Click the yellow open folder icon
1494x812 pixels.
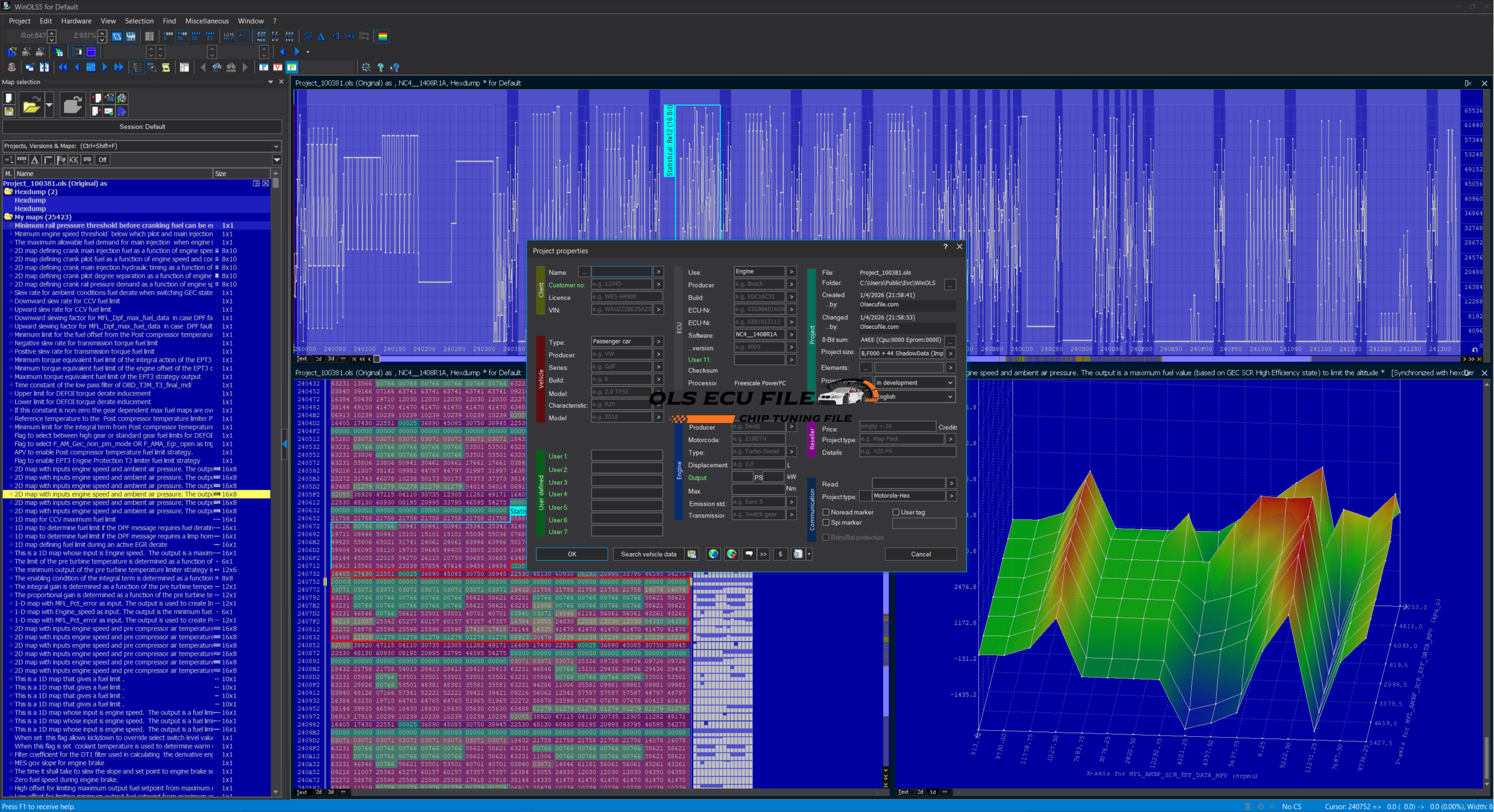(x=31, y=106)
